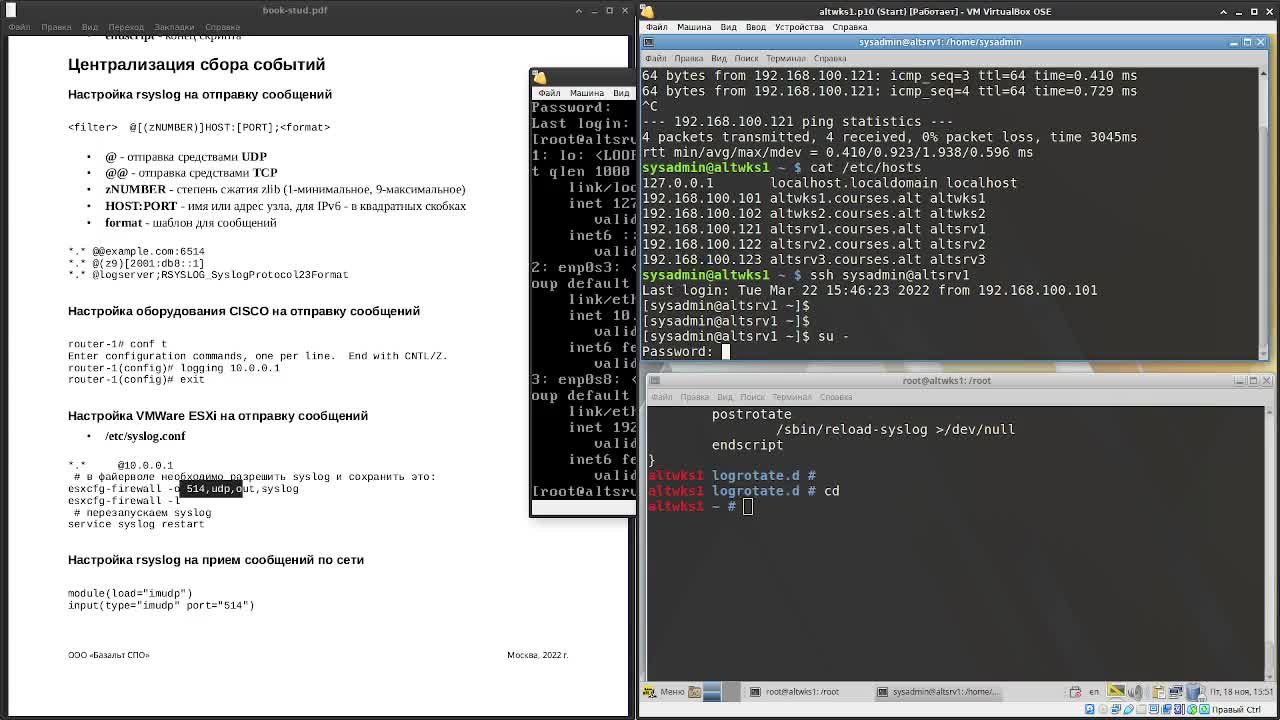The image size is (1280, 720).
Task: Shade PDF viewer window with up-arrow button
Action: click(x=578, y=10)
